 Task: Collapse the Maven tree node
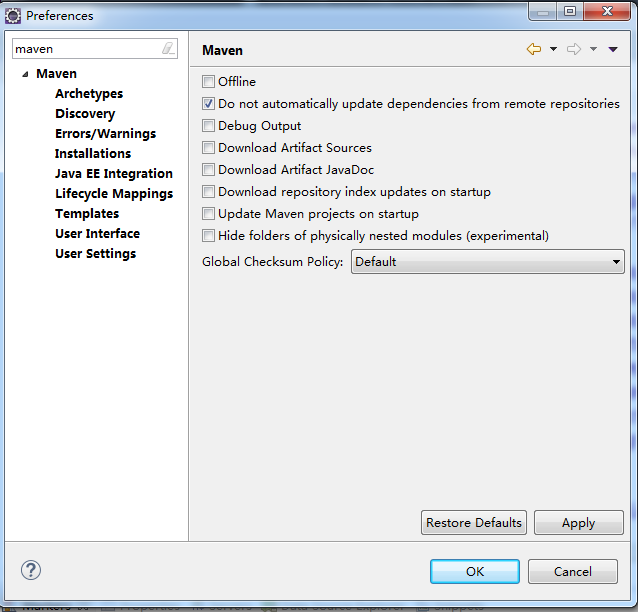tap(25, 74)
